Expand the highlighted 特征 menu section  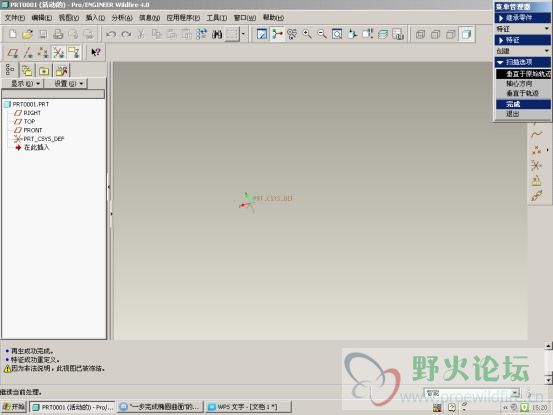click(x=522, y=40)
